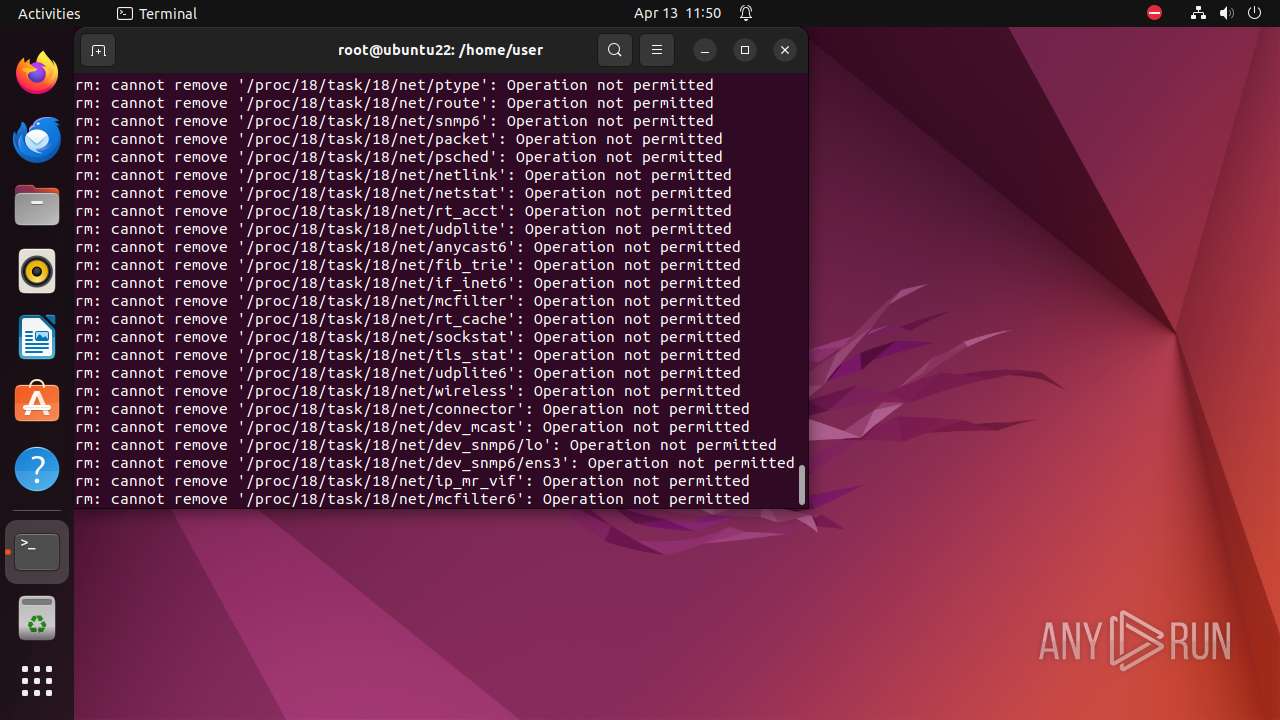Image resolution: width=1280 pixels, height=720 pixels.
Task: Click the line containing '/net/dev_mcast'
Action: (412, 427)
